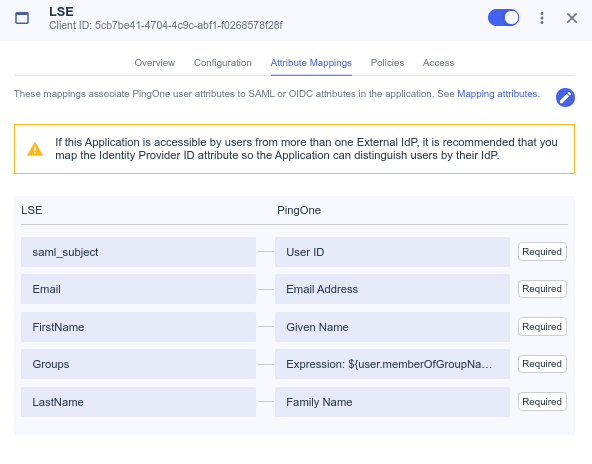Close the LSE application panel
This screenshot has width=592, height=464.
(x=572, y=18)
